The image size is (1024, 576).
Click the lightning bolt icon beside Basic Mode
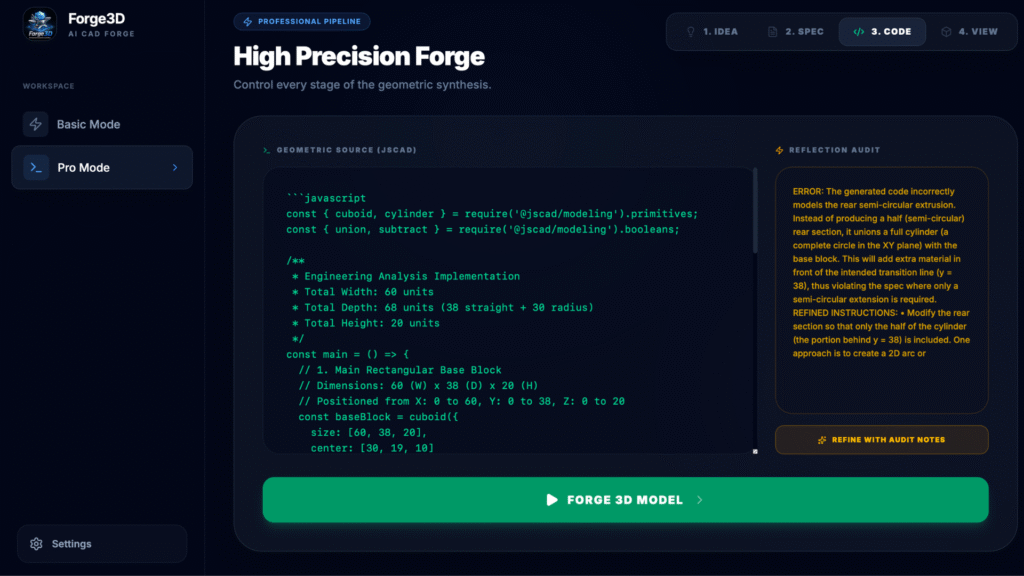36,125
